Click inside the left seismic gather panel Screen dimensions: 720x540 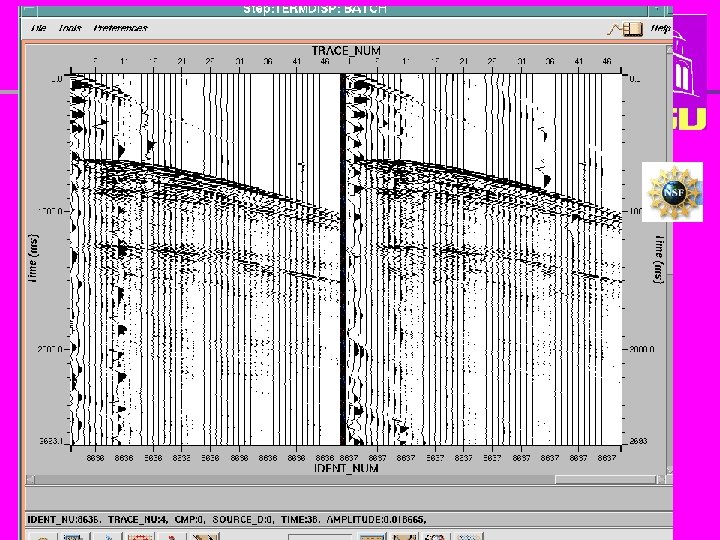point(205,259)
